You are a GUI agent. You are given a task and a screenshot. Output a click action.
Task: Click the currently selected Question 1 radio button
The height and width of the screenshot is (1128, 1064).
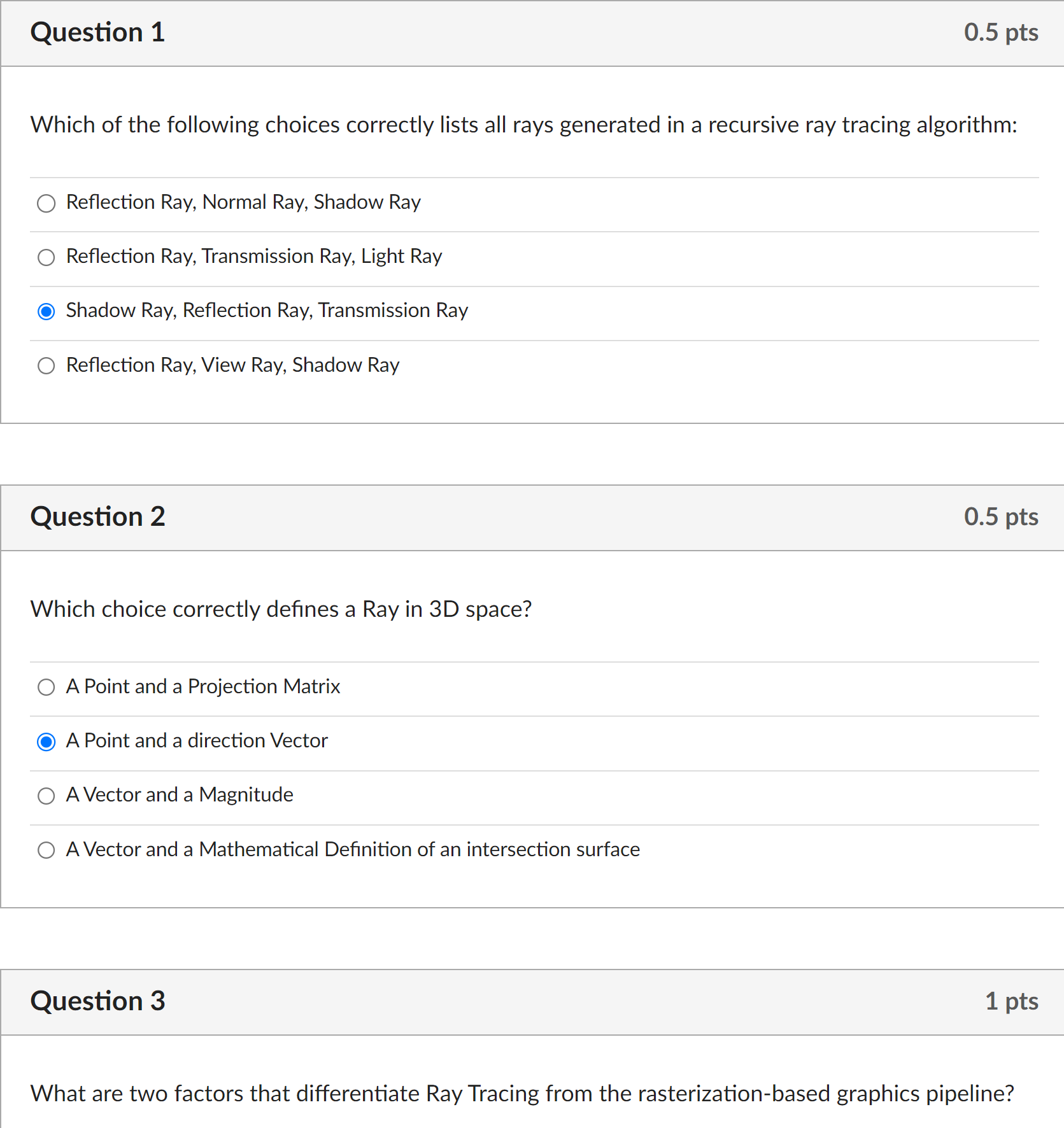tap(46, 312)
